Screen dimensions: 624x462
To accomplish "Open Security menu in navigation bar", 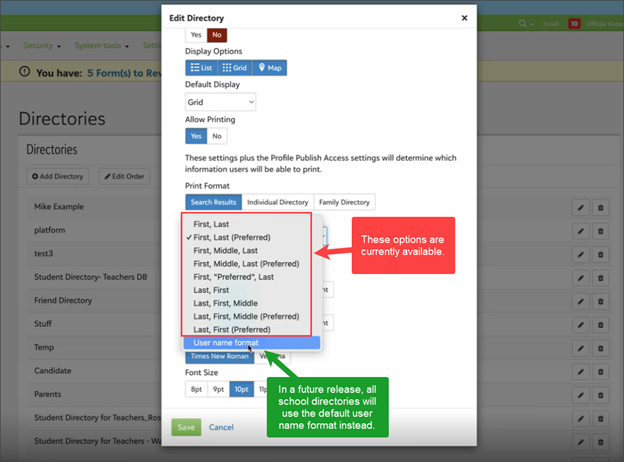I will pyautogui.click(x=40, y=45).
